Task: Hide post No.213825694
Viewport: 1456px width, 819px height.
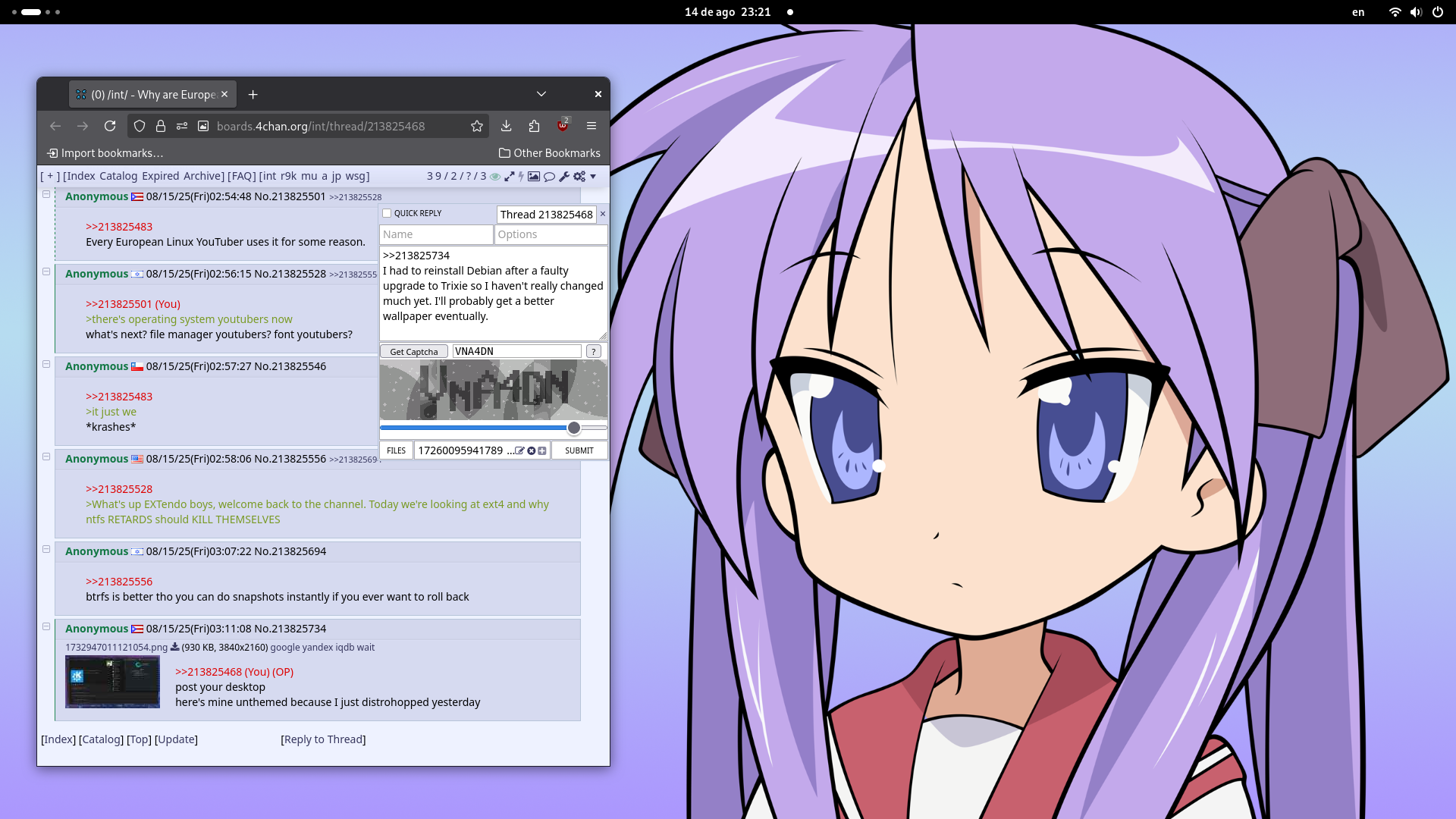Action: point(46,550)
